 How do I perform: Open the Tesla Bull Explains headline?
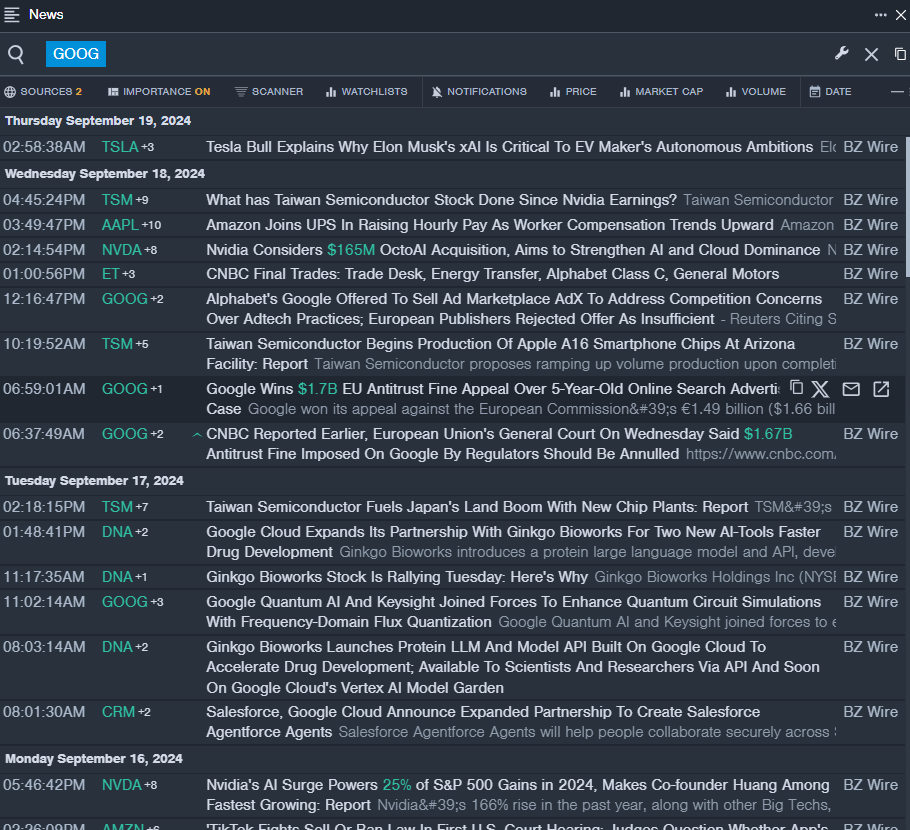510,147
